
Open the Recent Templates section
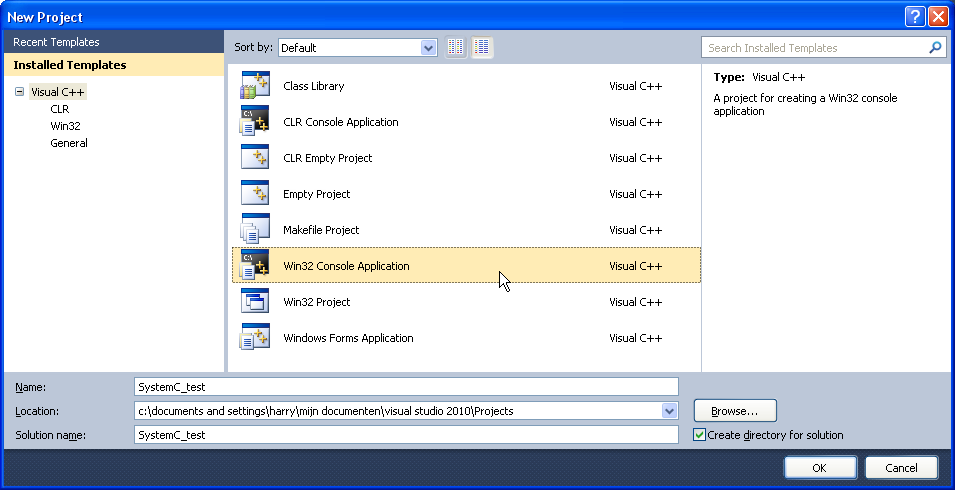56,42
